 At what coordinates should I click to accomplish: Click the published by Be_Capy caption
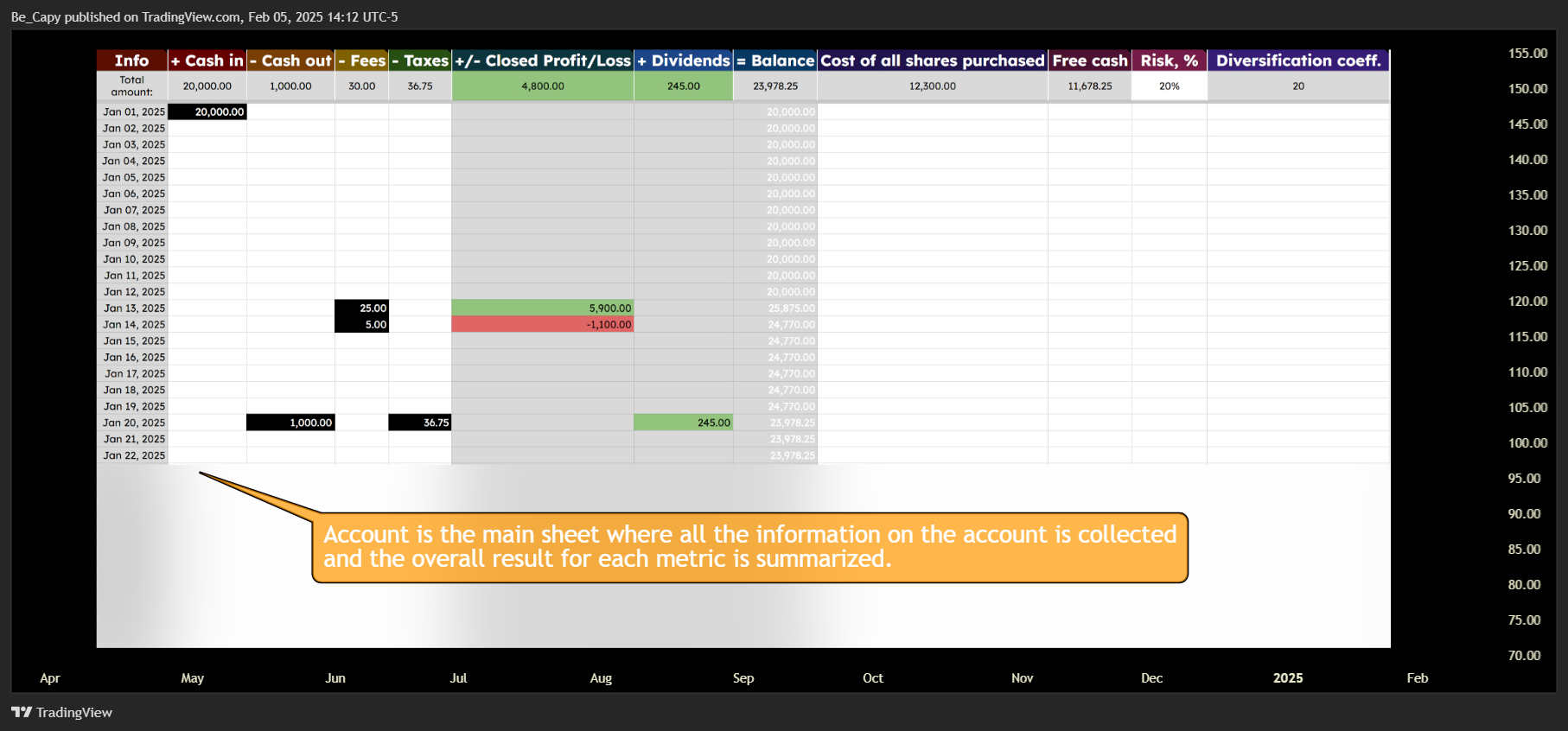click(x=204, y=17)
